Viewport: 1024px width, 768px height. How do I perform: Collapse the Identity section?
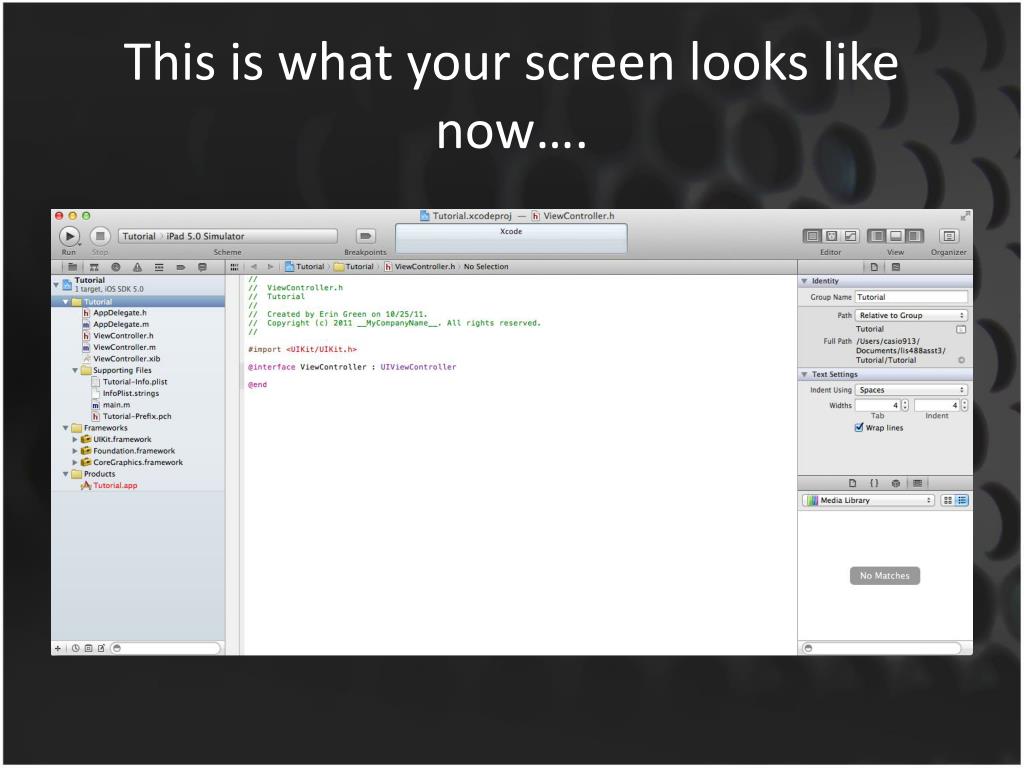[x=805, y=281]
